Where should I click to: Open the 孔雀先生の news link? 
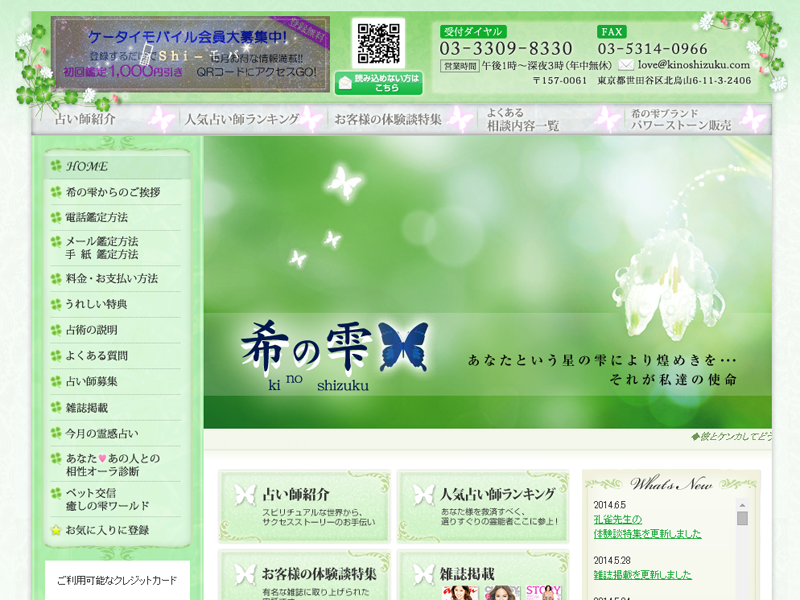tap(617, 519)
